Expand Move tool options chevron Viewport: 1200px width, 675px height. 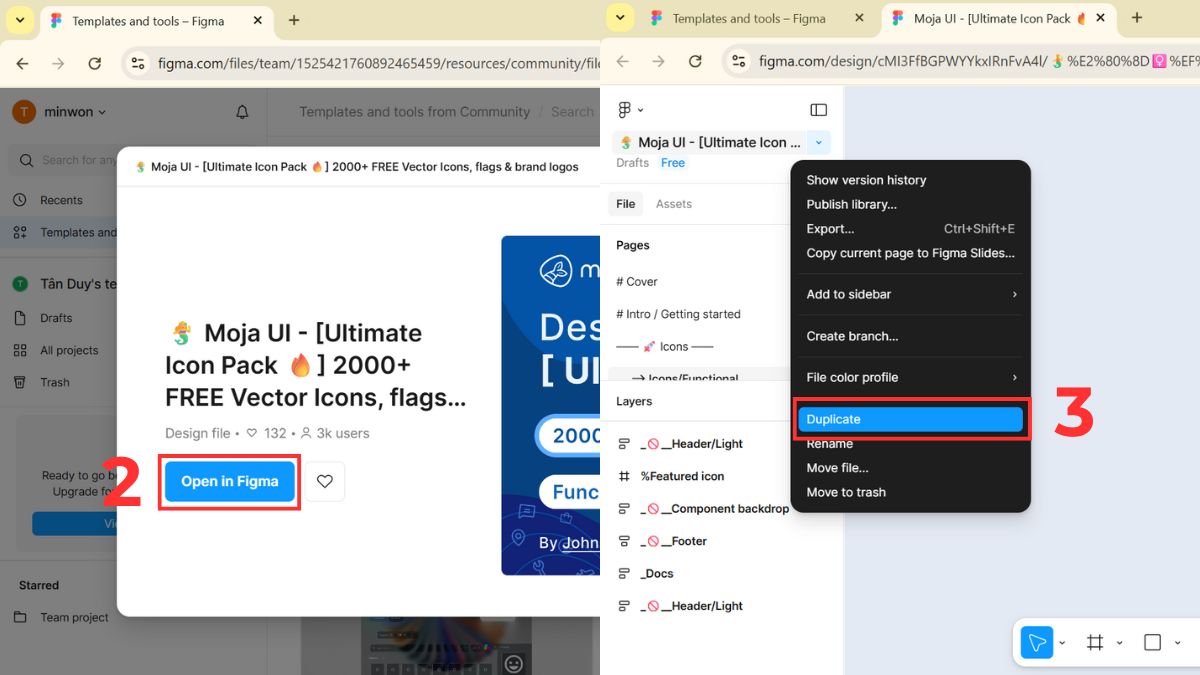click(1062, 643)
